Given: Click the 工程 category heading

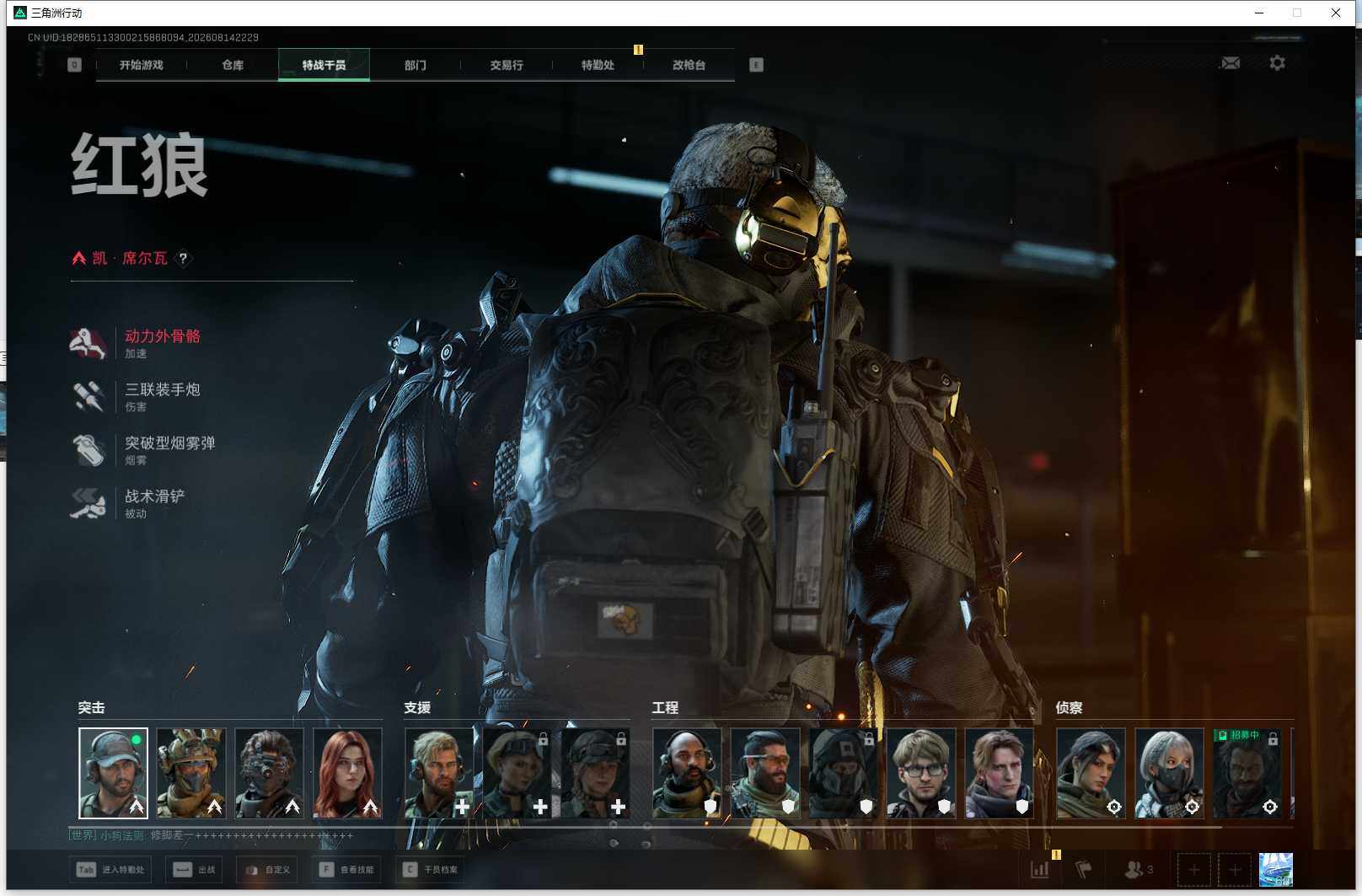Looking at the screenshot, I should point(665,708).
